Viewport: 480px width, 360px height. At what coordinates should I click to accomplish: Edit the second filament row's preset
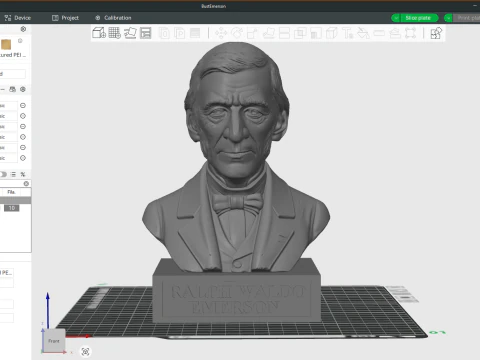(23, 116)
